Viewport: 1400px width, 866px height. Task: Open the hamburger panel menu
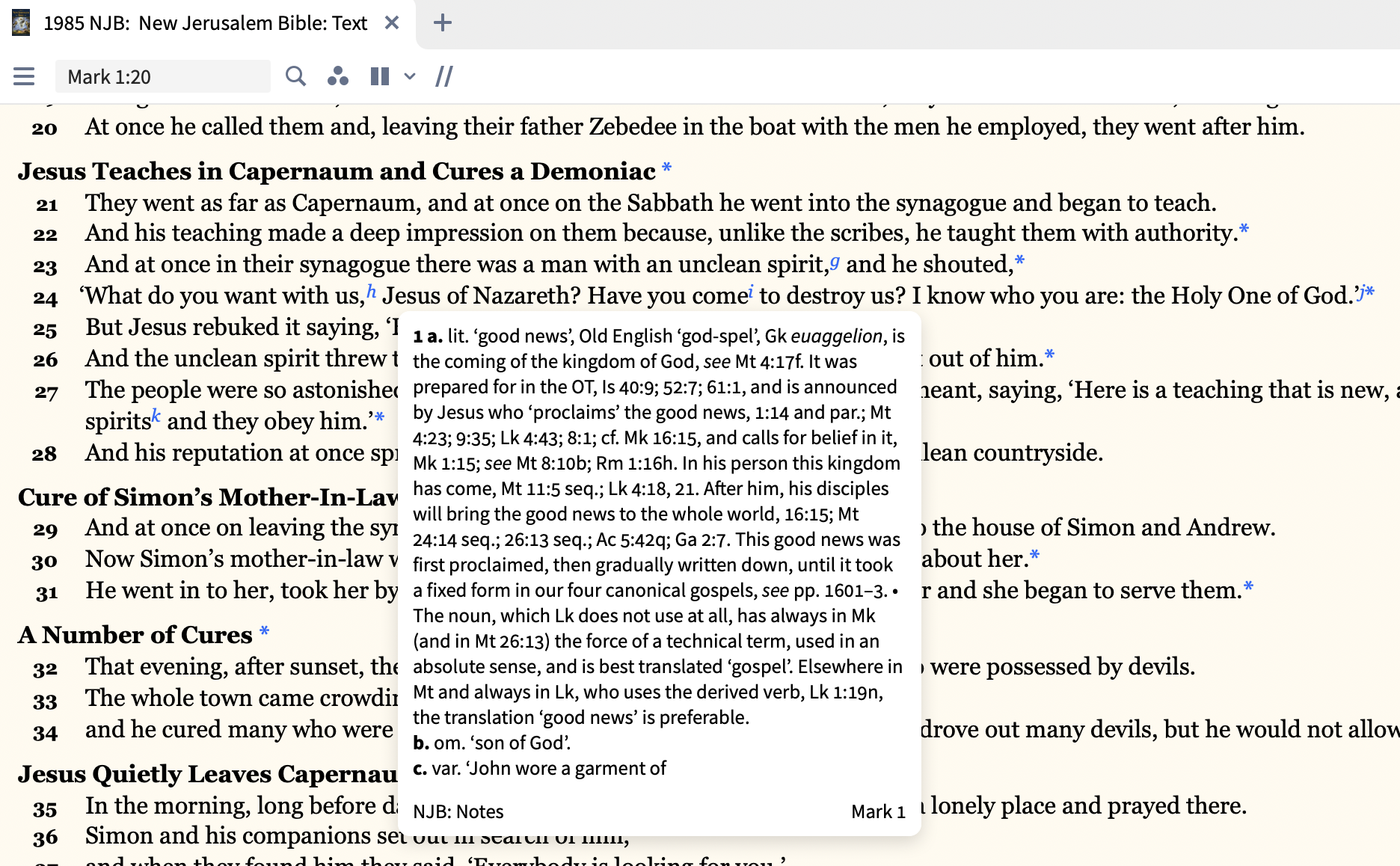24,76
